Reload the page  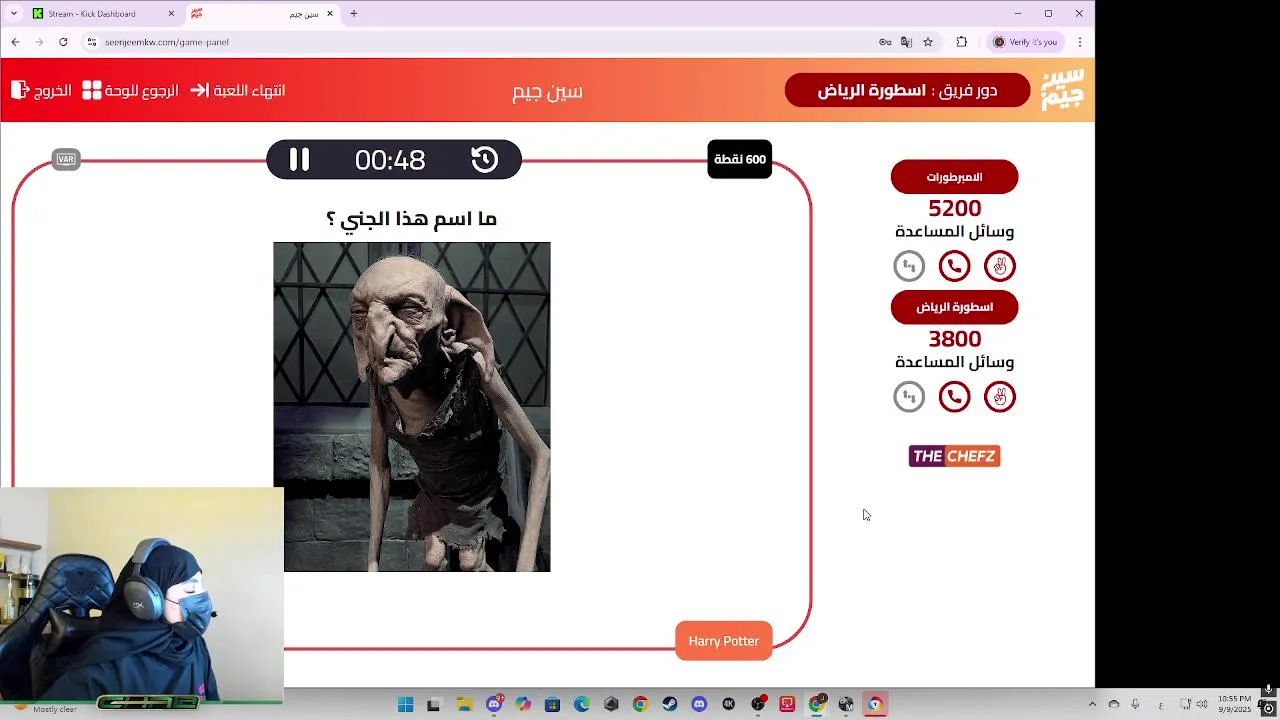tap(63, 42)
